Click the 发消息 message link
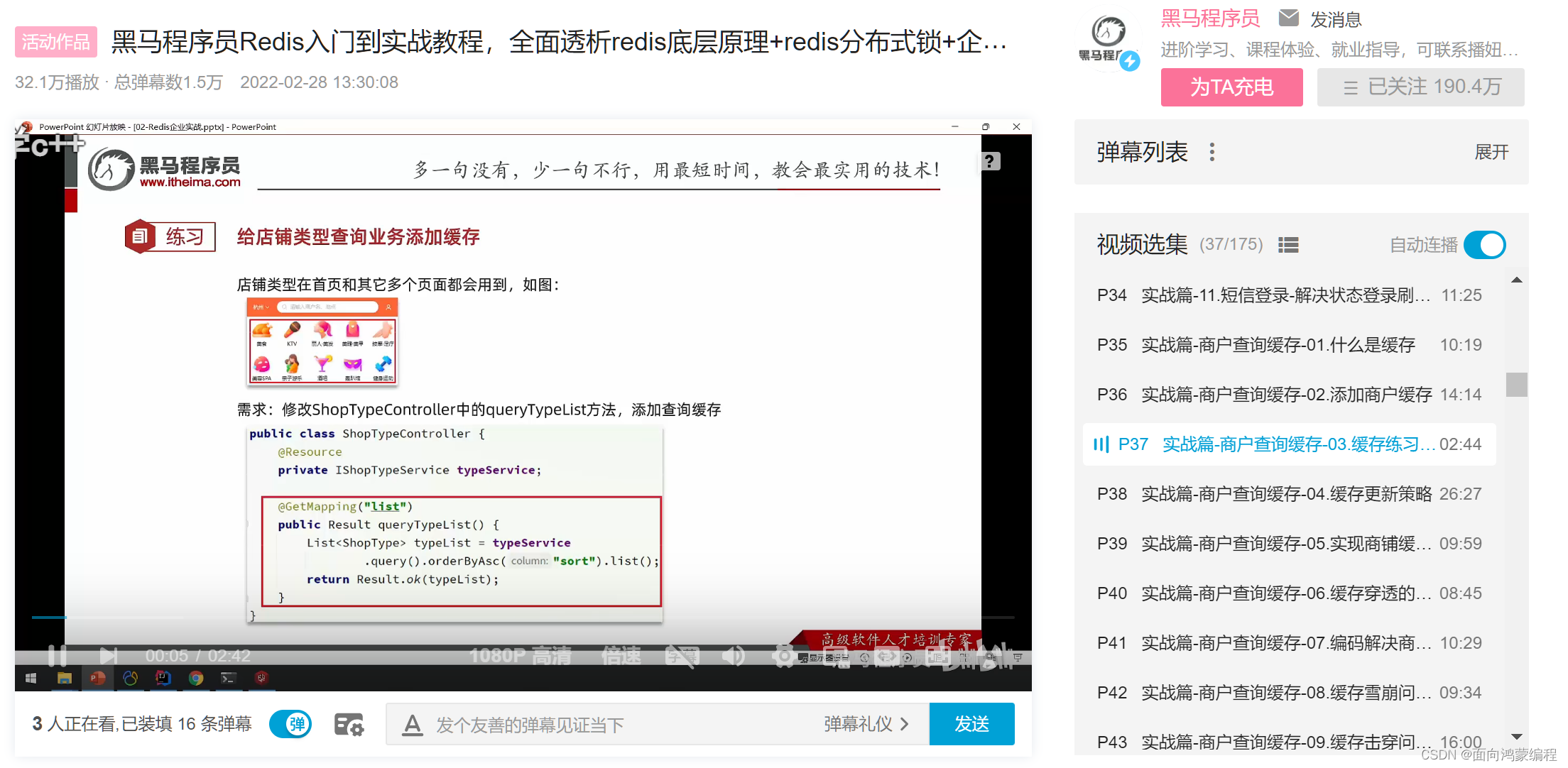The image size is (1568, 768). (1336, 19)
